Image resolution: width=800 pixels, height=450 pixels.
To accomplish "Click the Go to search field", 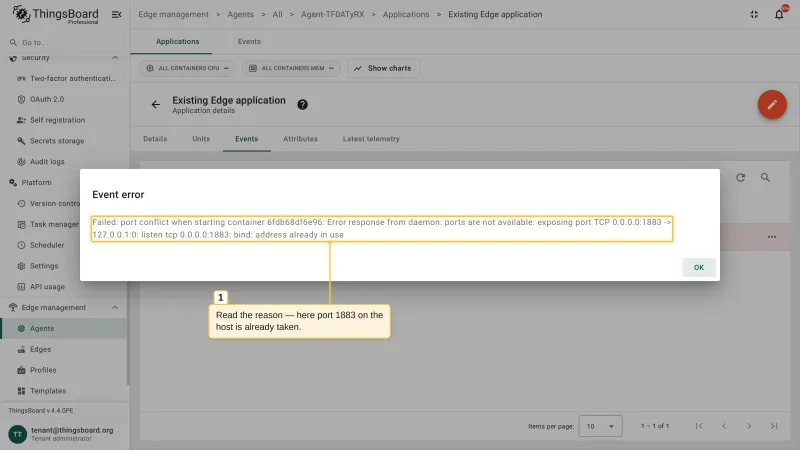I will pos(64,42).
